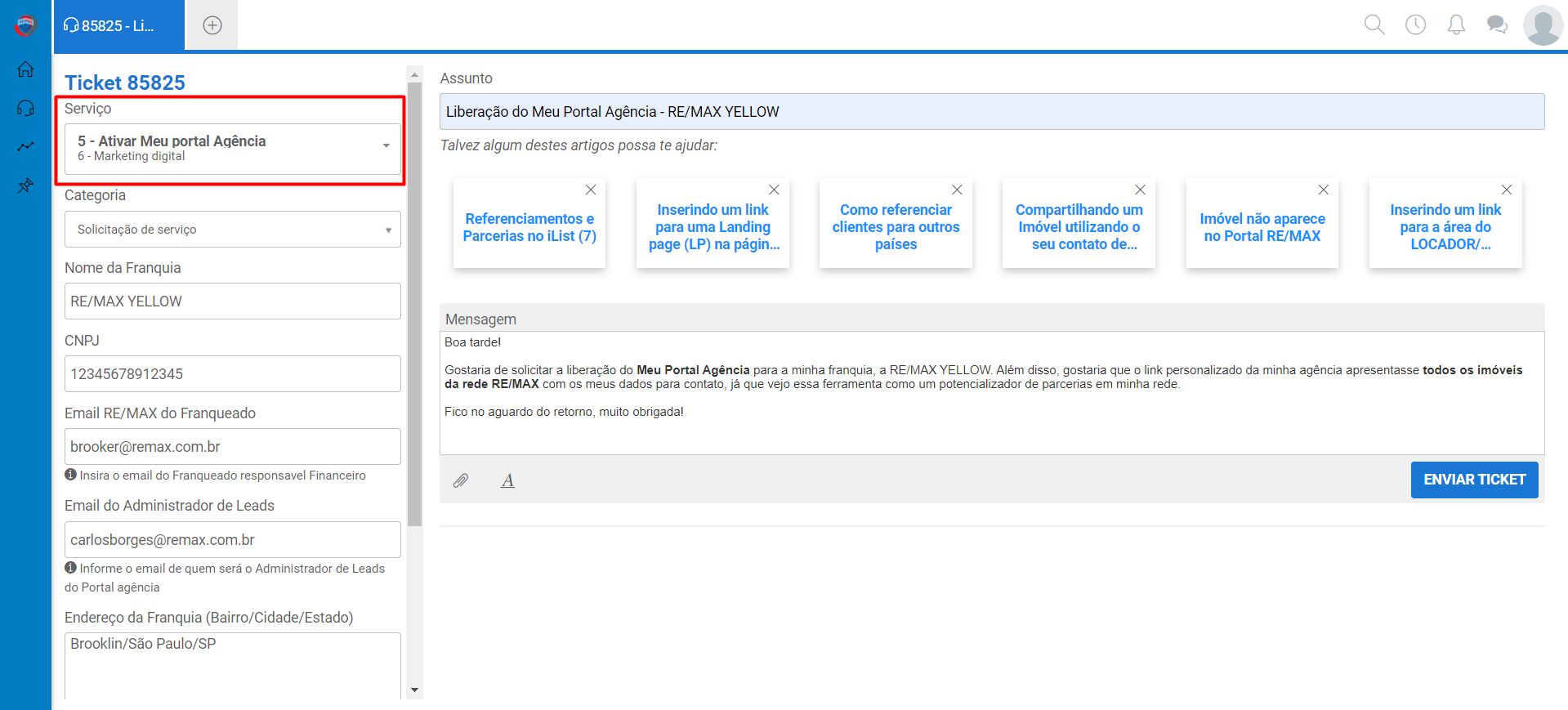The width and height of the screenshot is (1568, 710).
Task: Attach a file with paperclip icon
Action: click(x=461, y=480)
